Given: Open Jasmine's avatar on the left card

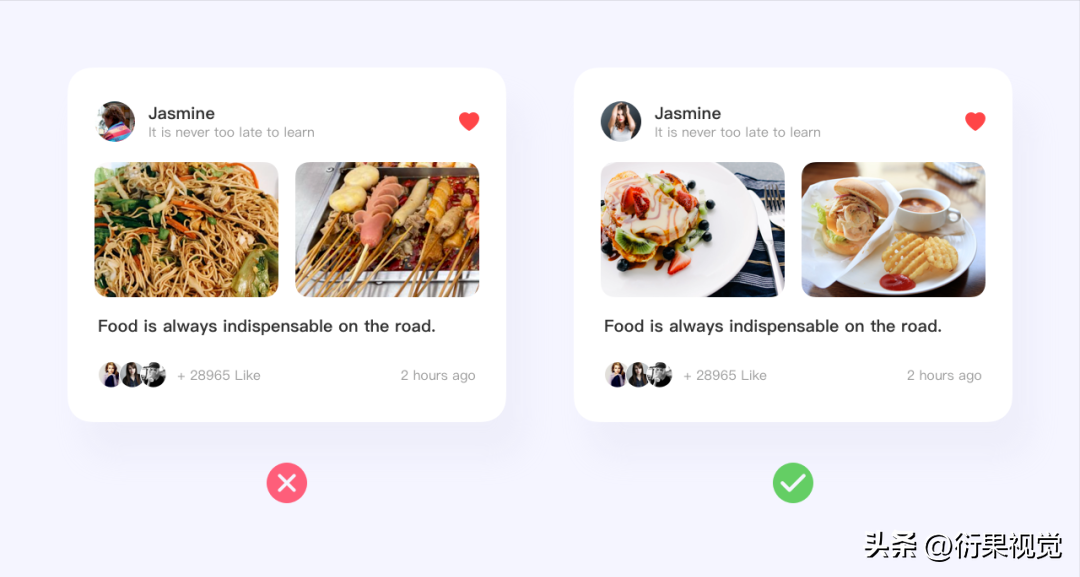Looking at the screenshot, I should pos(115,122).
